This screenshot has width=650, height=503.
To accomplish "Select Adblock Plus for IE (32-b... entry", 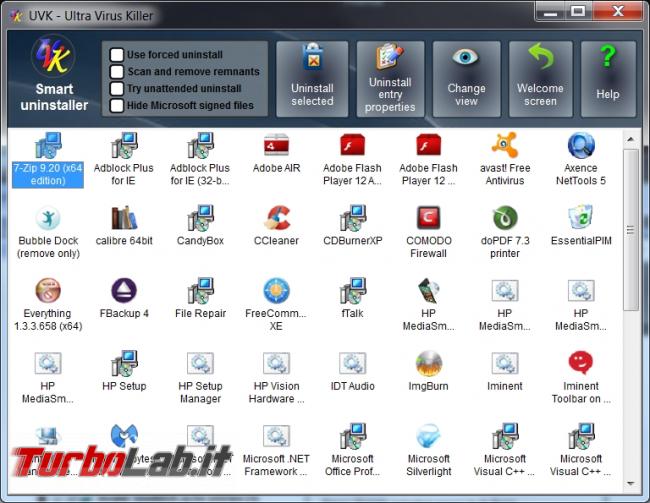I will coord(200,160).
